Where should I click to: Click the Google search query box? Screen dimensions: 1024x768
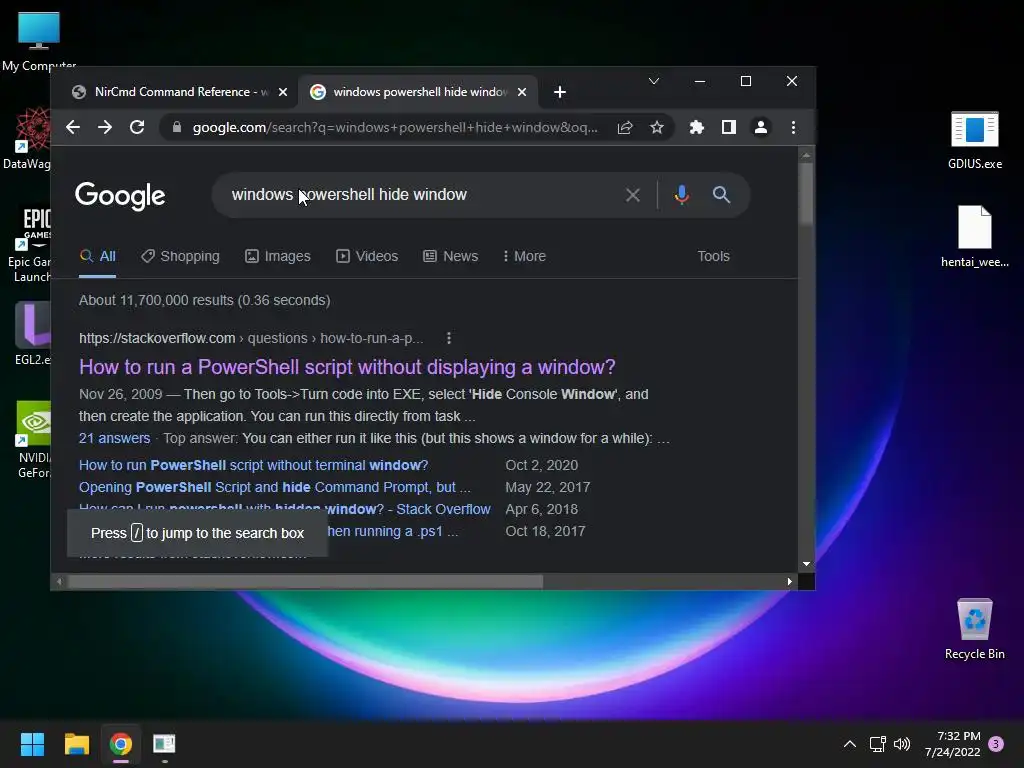[418, 195]
